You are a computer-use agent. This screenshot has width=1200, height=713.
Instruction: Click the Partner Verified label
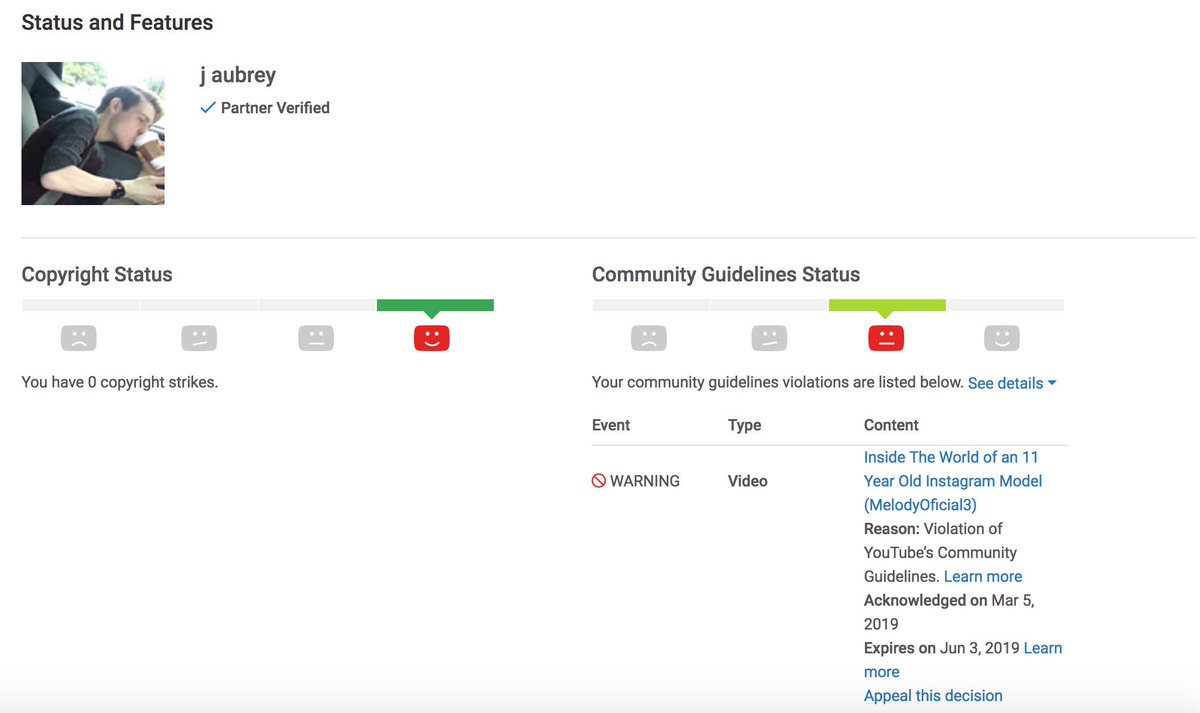275,108
